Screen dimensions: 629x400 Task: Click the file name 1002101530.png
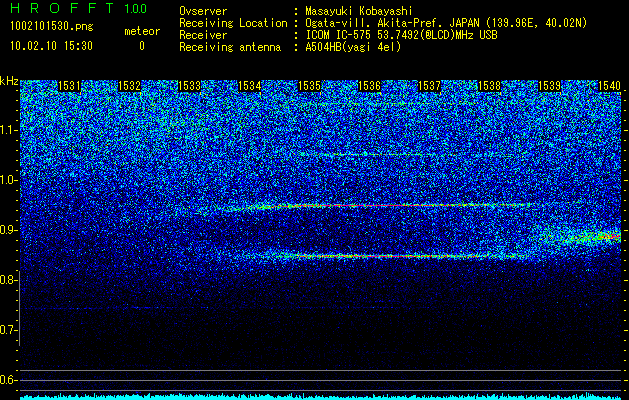click(x=51, y=27)
